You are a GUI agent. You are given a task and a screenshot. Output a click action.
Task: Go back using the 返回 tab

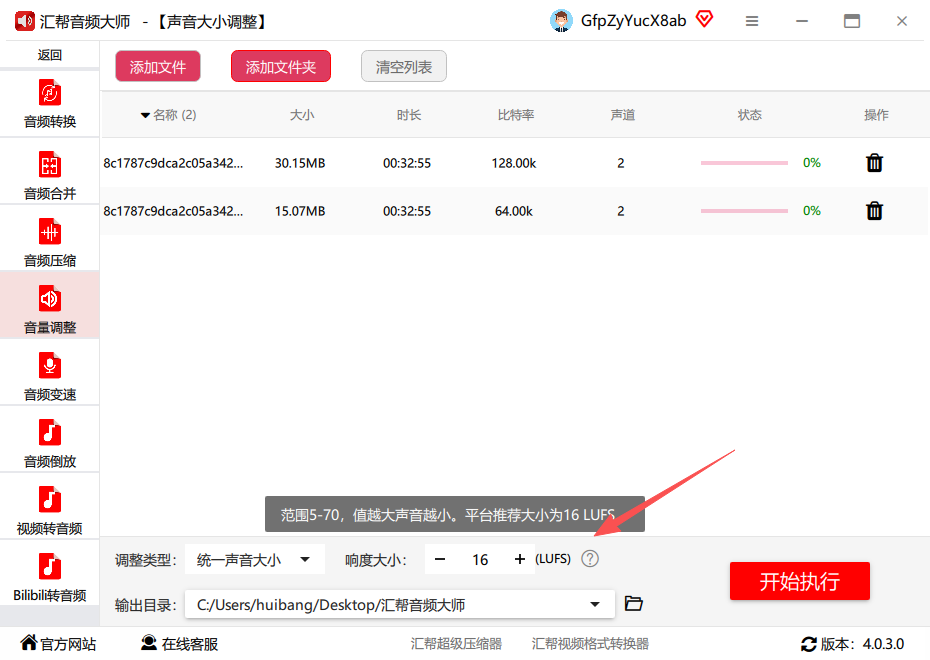click(50, 55)
